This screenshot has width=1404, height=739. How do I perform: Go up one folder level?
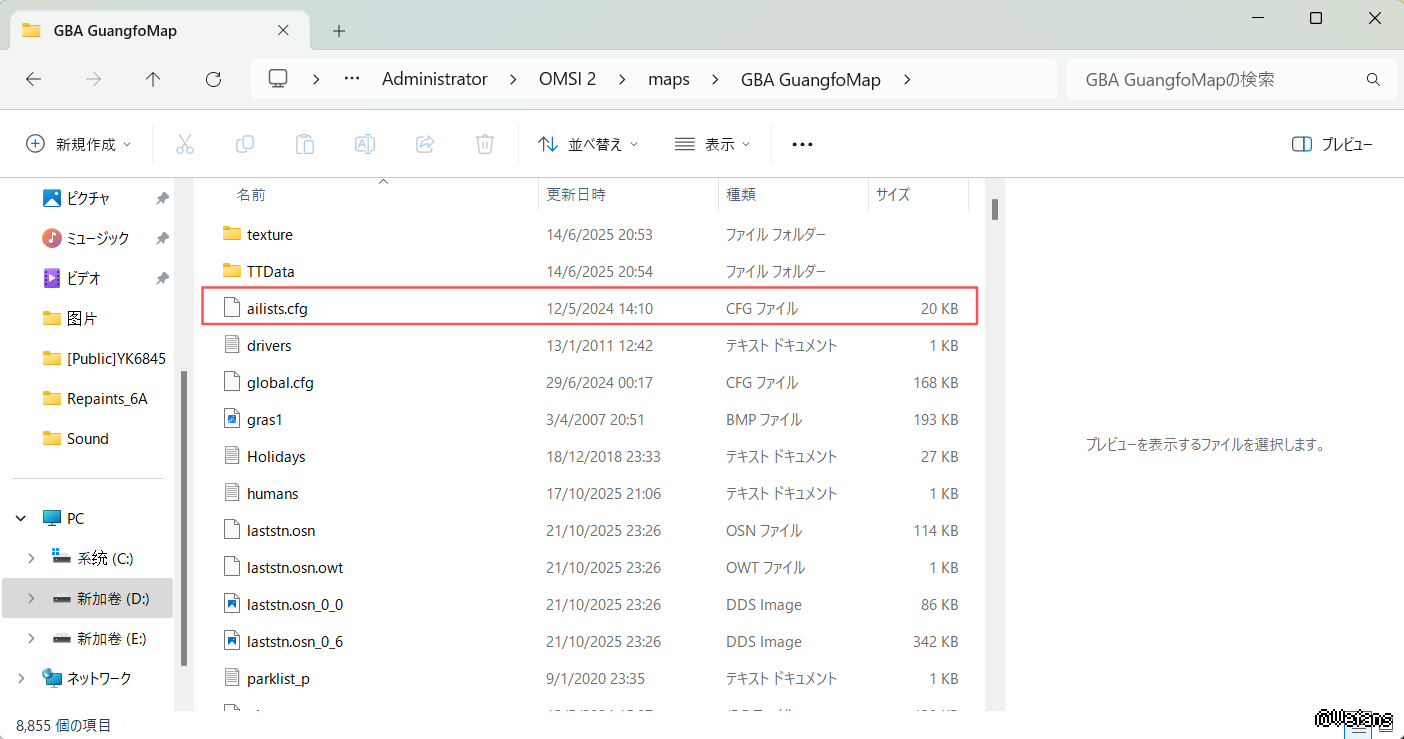[153, 79]
